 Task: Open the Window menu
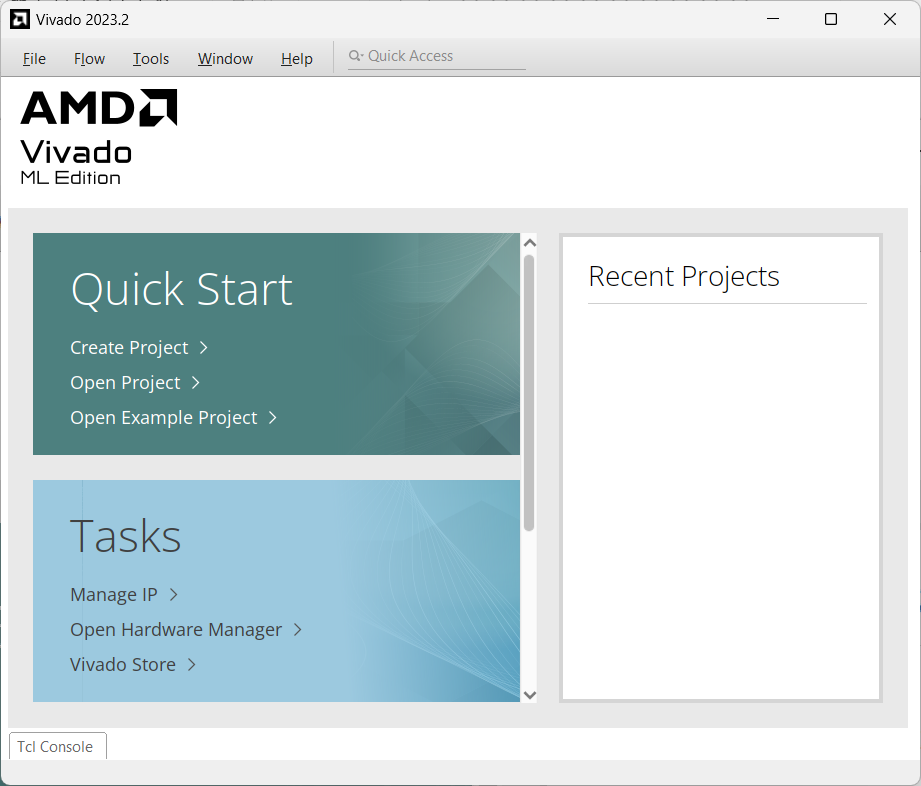point(225,59)
